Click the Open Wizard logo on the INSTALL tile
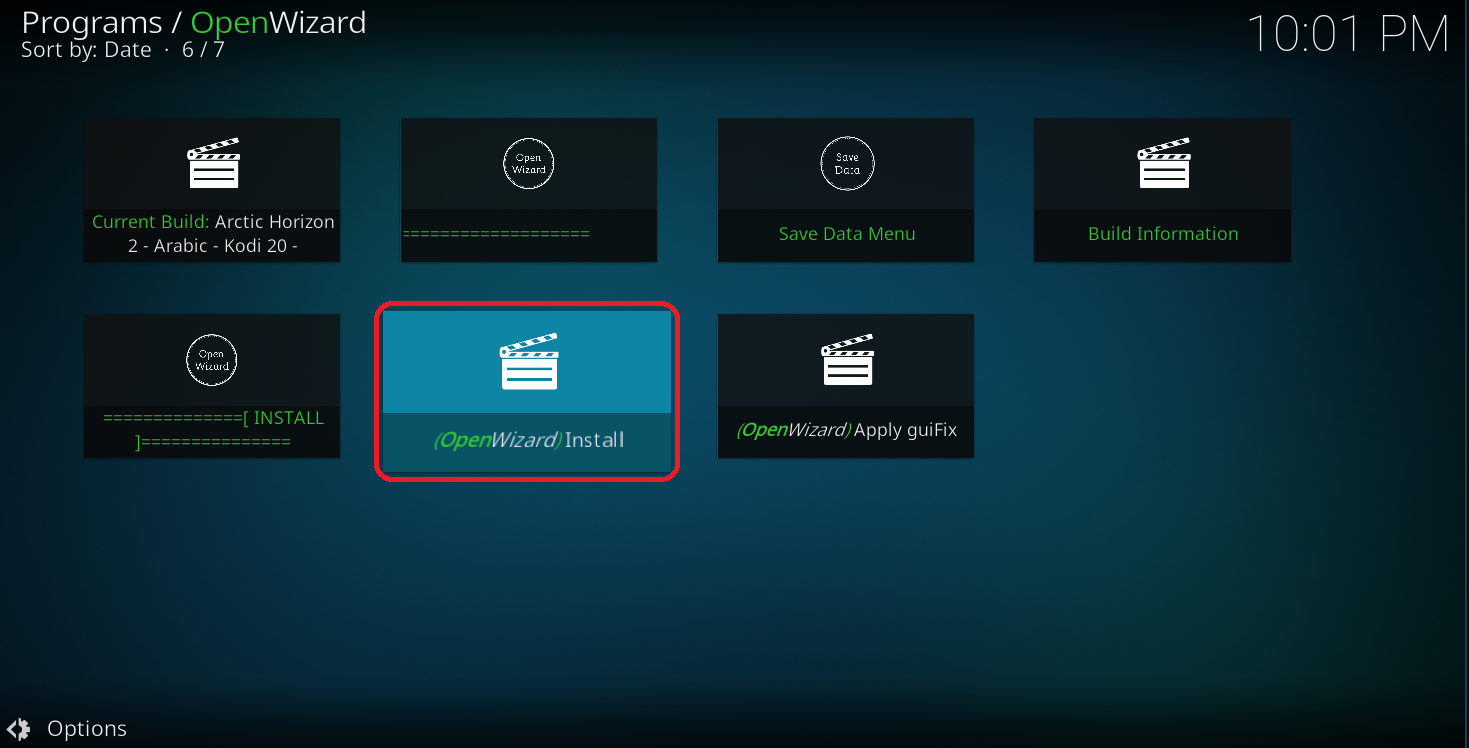The width and height of the screenshot is (1469, 748). tap(211, 359)
